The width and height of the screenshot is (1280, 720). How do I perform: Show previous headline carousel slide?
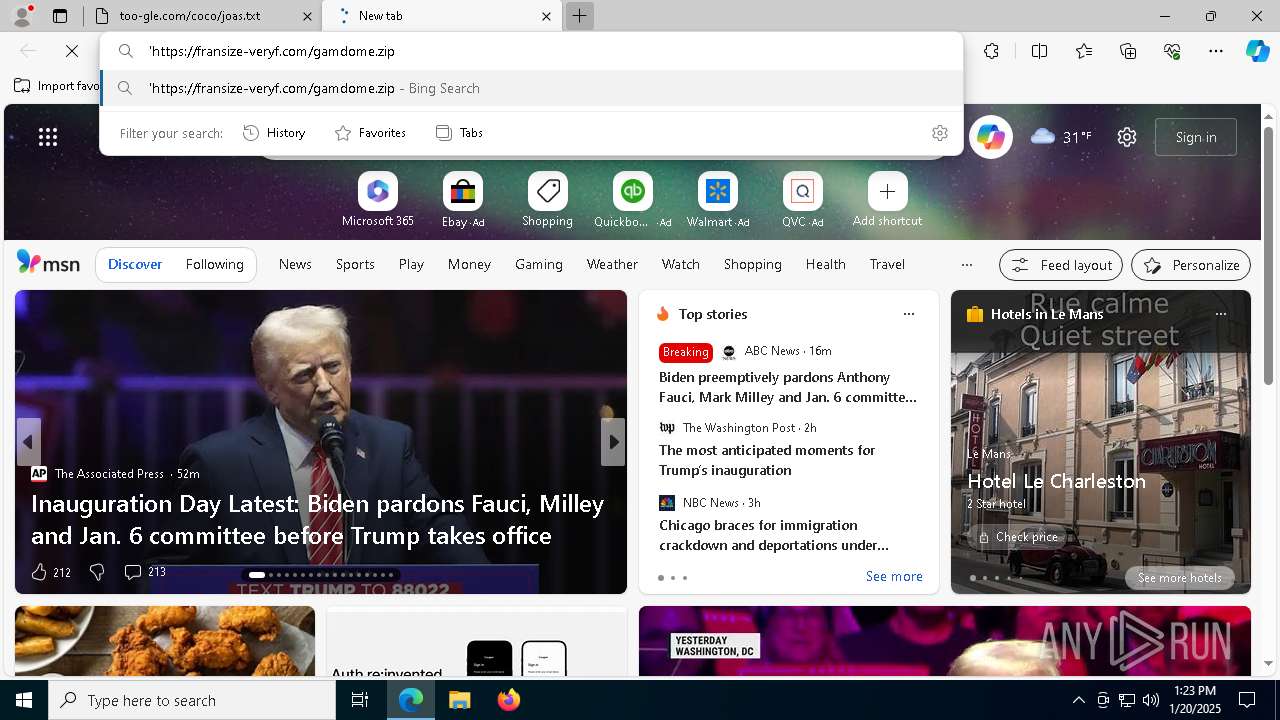pyautogui.click(x=28, y=442)
